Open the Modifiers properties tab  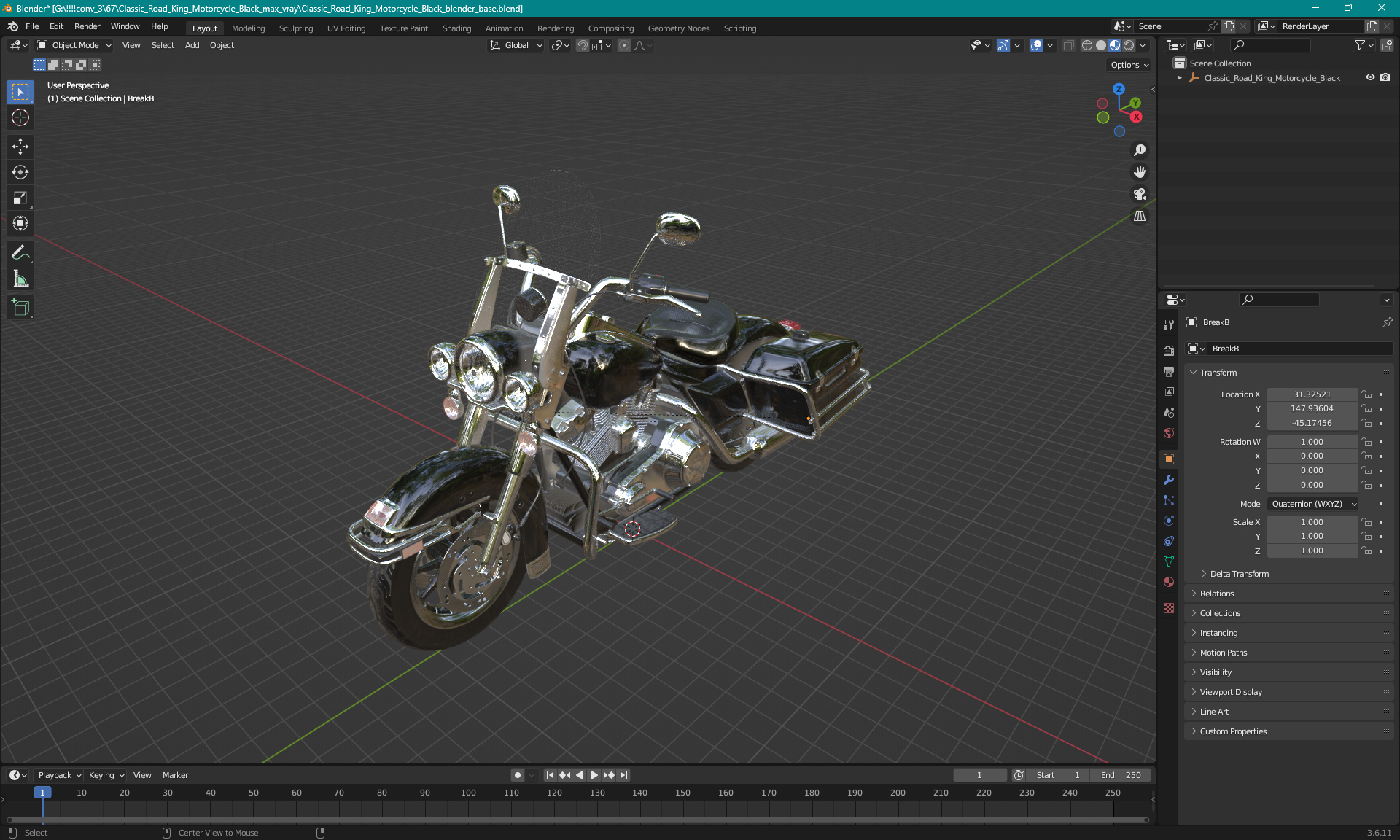[1169, 480]
